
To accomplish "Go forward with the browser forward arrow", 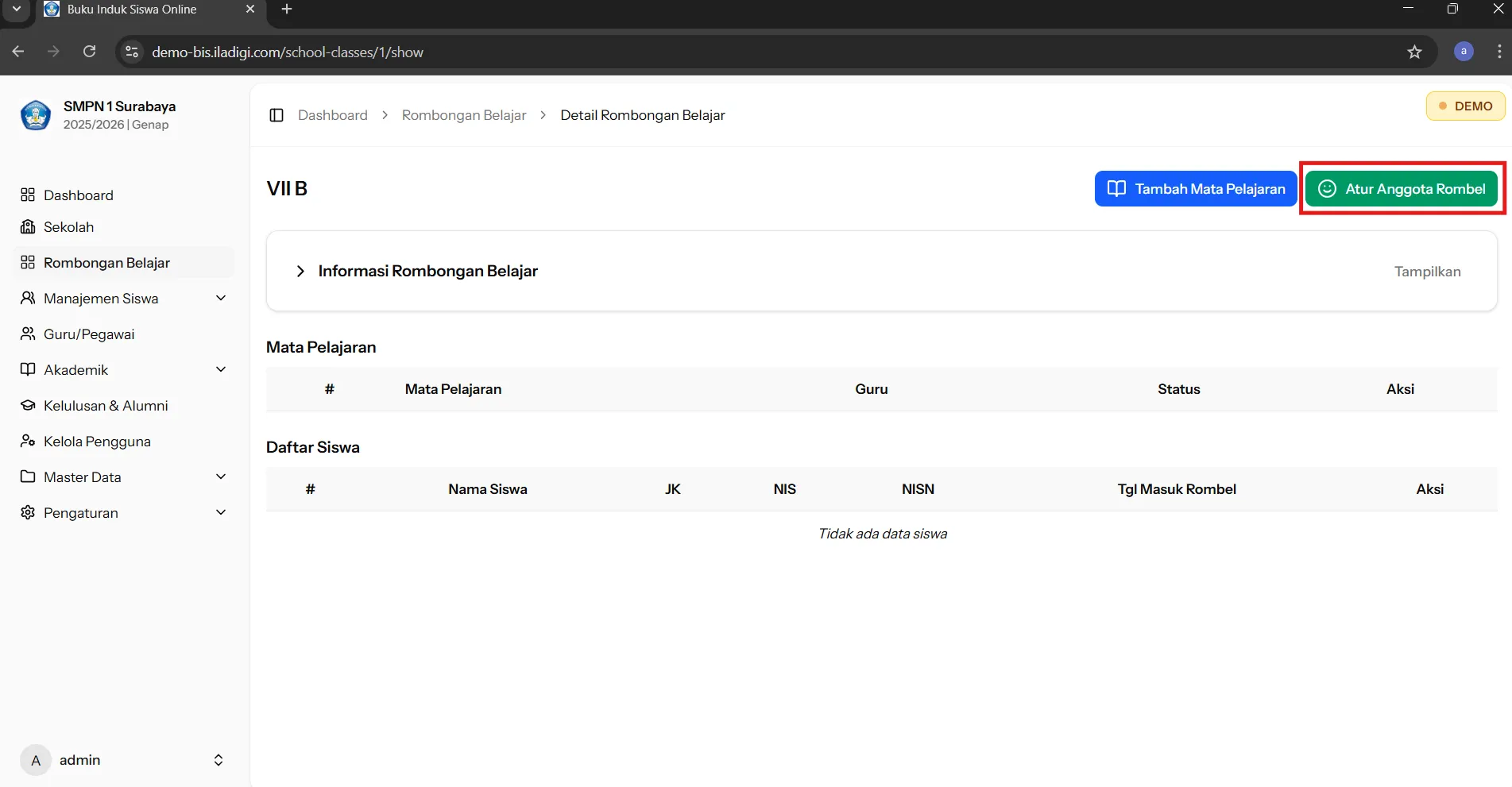I will click(53, 52).
